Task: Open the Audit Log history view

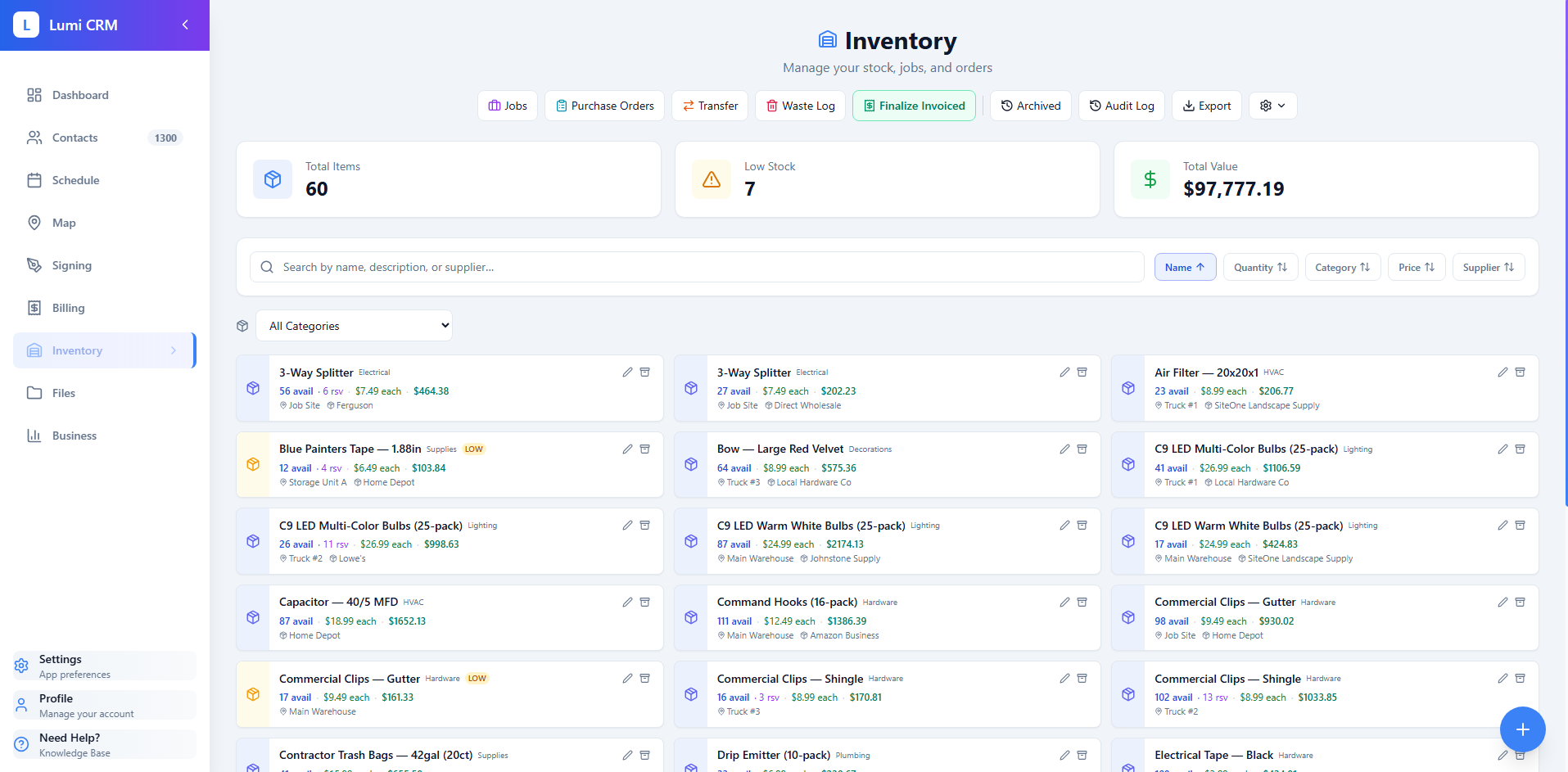Action: pos(1121,106)
